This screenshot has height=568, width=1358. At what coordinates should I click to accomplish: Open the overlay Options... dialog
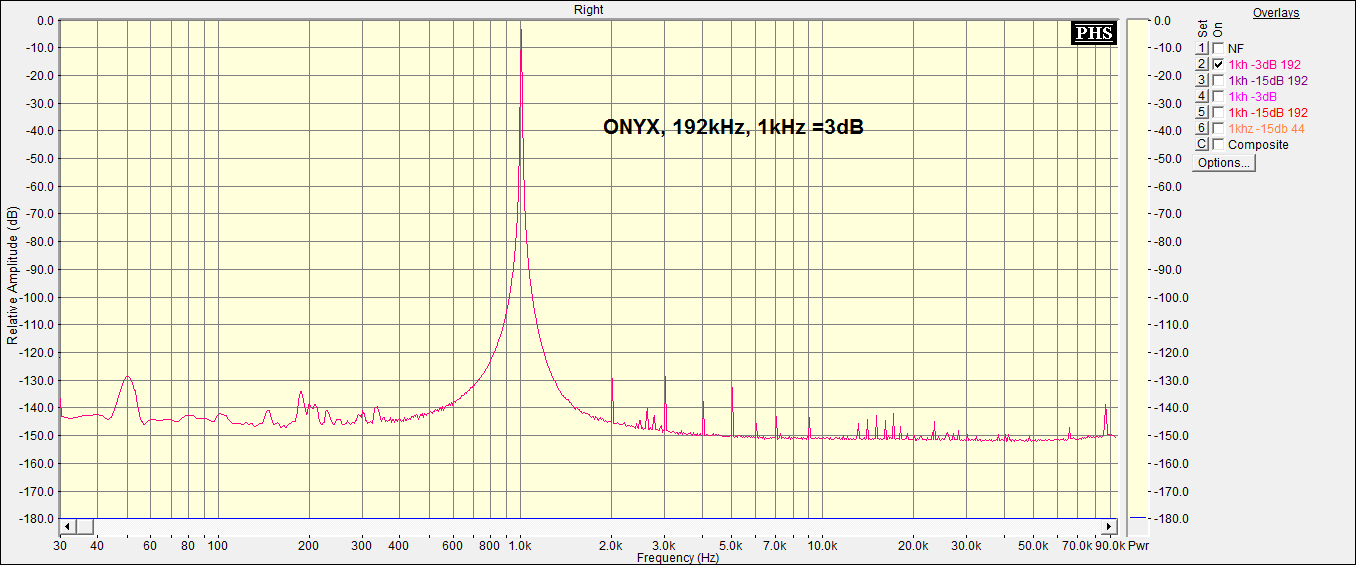click(x=1224, y=162)
